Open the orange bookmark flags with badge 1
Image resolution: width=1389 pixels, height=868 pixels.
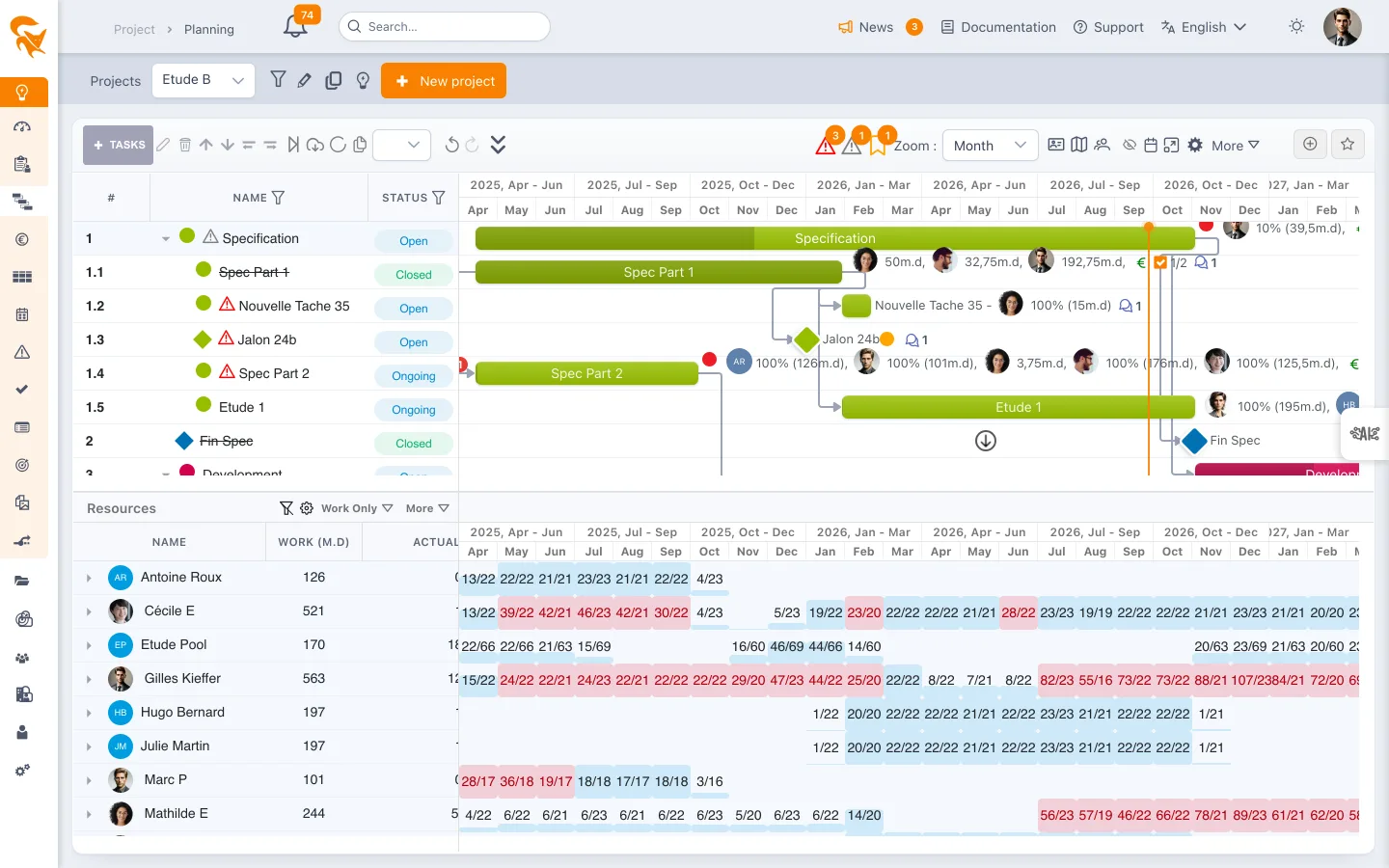click(x=879, y=144)
